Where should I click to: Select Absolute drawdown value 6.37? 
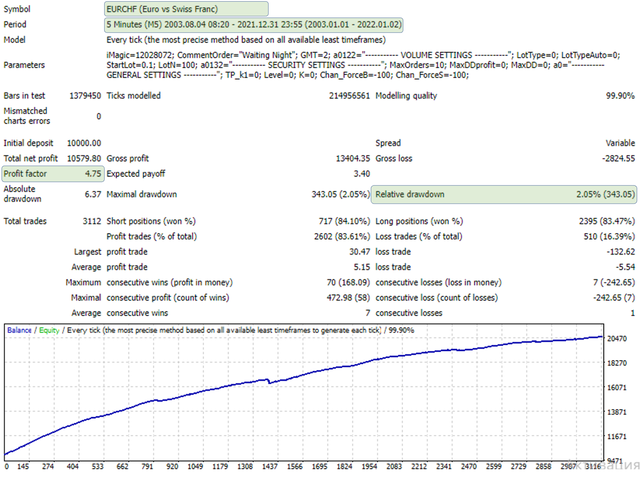pyautogui.click(x=93, y=194)
